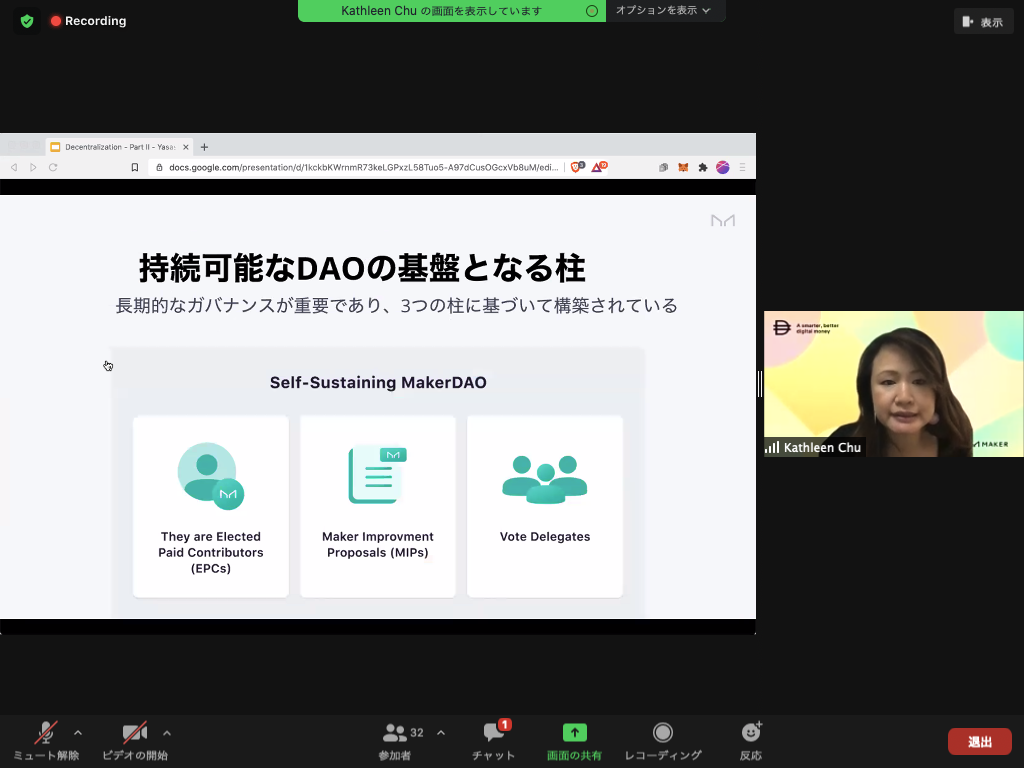Click the Kathleen Chu screen sharing banner

coord(452,10)
